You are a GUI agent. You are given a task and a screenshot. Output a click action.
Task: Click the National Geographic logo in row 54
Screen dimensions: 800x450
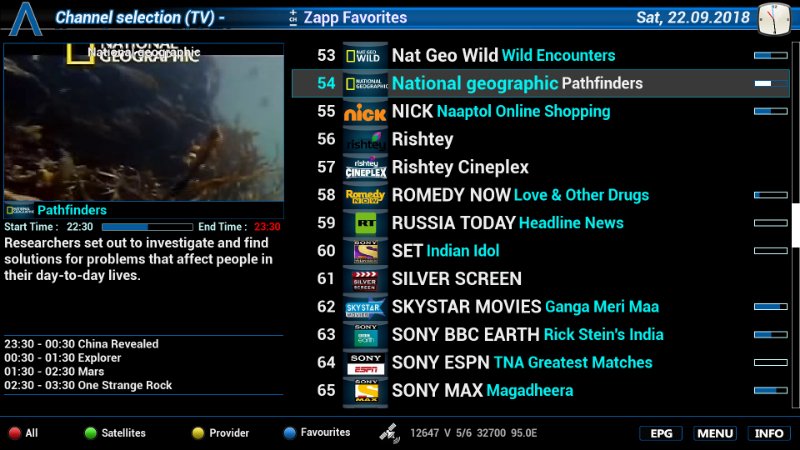(365, 84)
